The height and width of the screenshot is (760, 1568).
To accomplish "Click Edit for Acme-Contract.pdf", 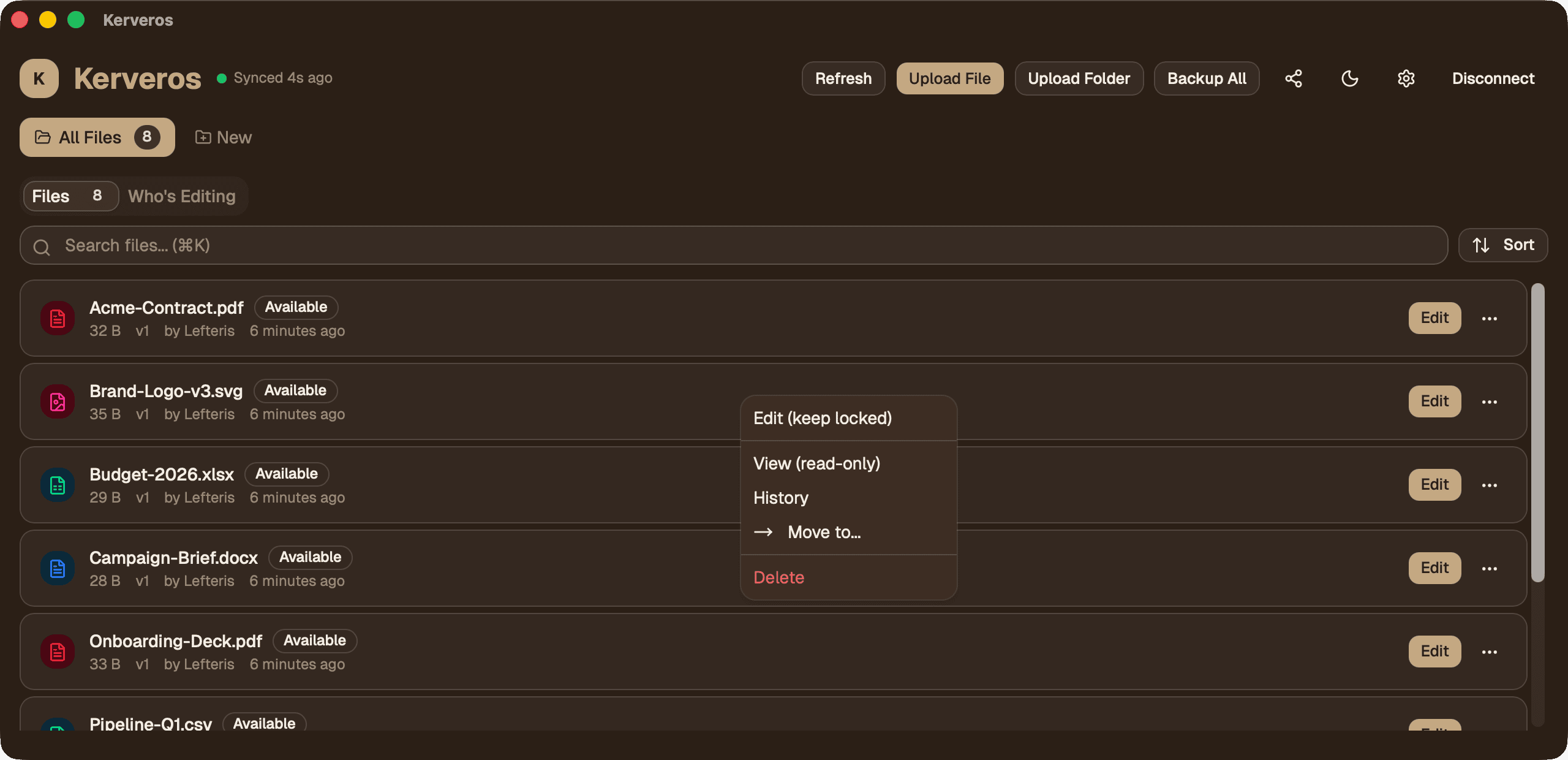I will tap(1434, 318).
